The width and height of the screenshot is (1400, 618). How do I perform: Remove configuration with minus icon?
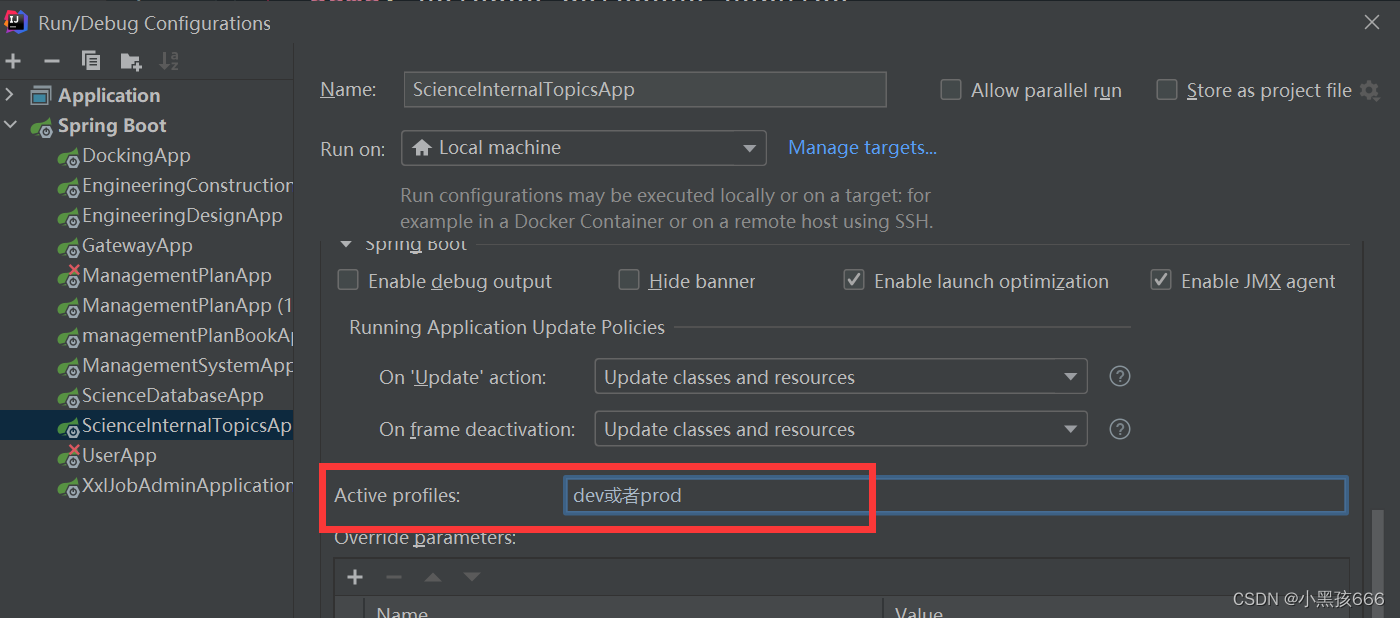point(52,61)
